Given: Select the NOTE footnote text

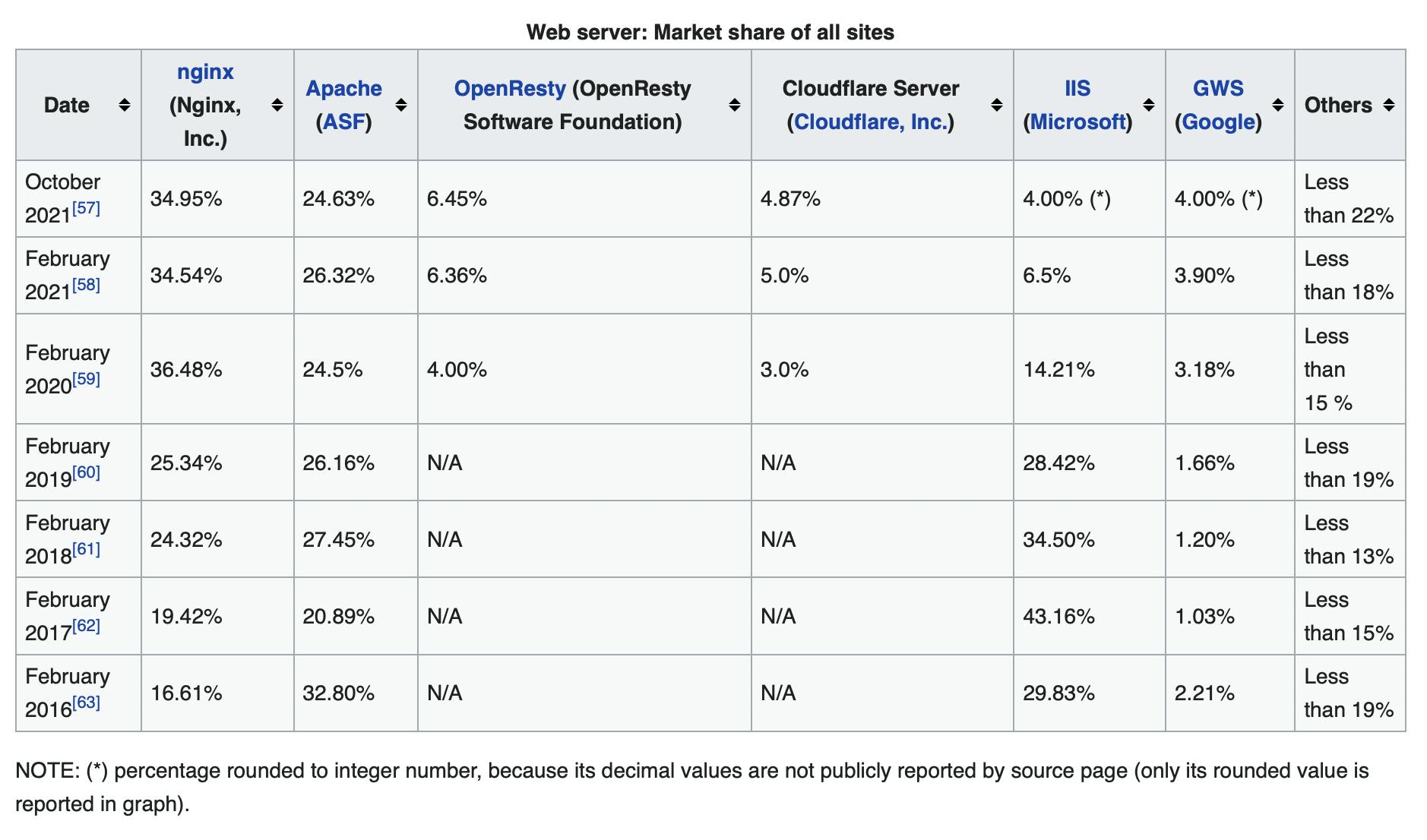Looking at the screenshot, I should tap(691, 788).
